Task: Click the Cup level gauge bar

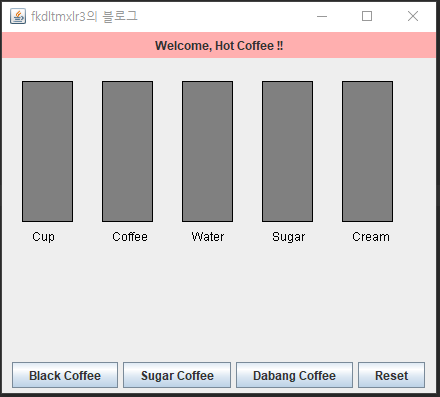Action: (47, 151)
